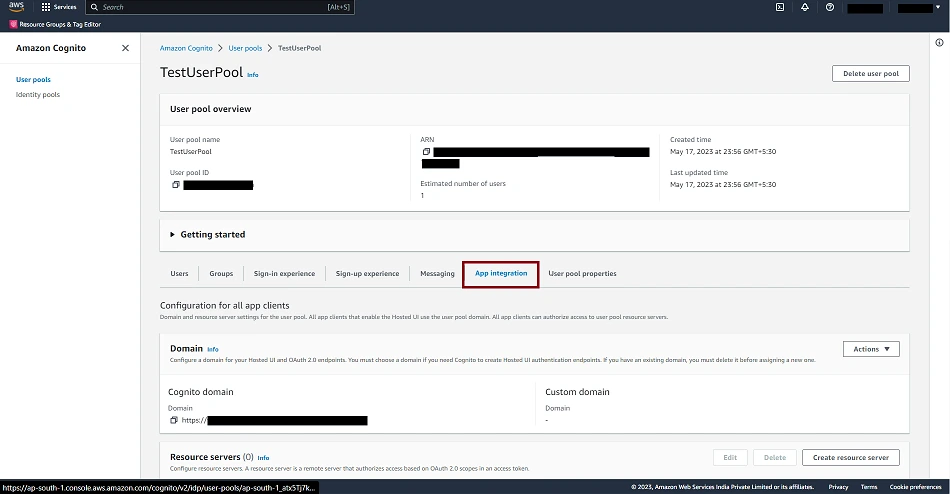
Task: Open the Privacy footer link
Action: pyautogui.click(x=838, y=487)
